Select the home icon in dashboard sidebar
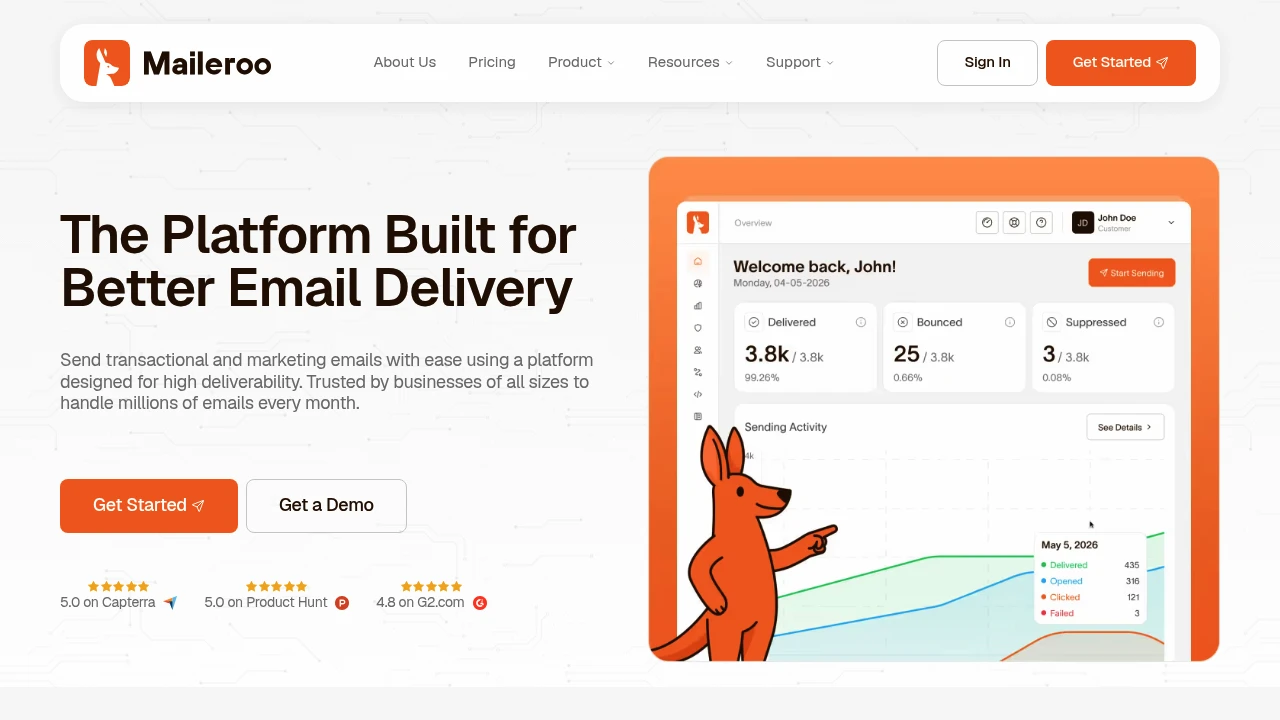Image resolution: width=1280 pixels, height=720 pixels. [698, 261]
